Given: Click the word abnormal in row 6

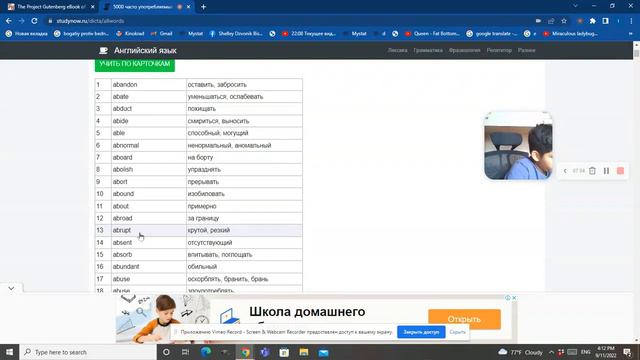Looking at the screenshot, I should click(126, 145).
